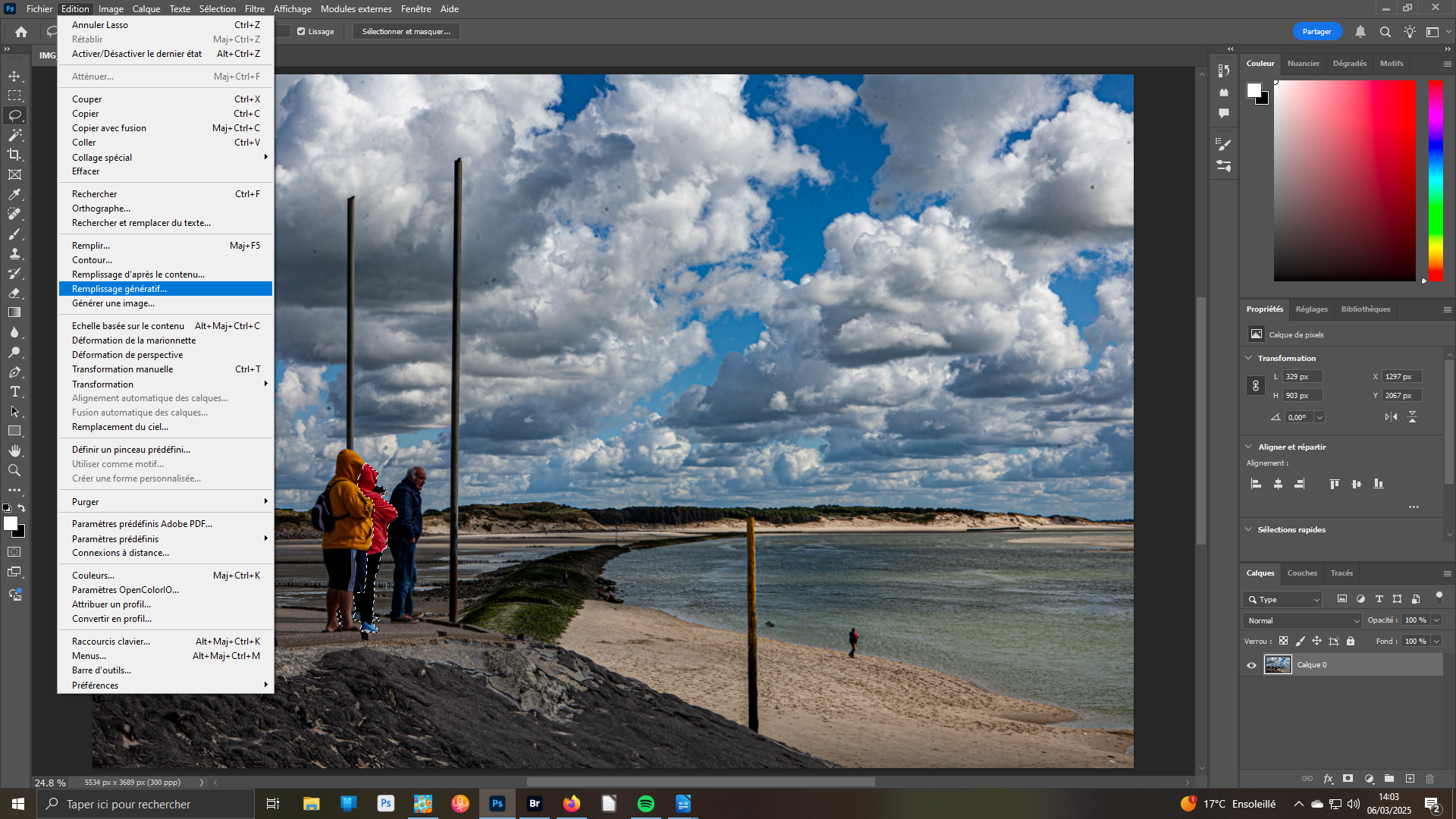
Task: Switch to the Couches tab
Action: click(1302, 573)
